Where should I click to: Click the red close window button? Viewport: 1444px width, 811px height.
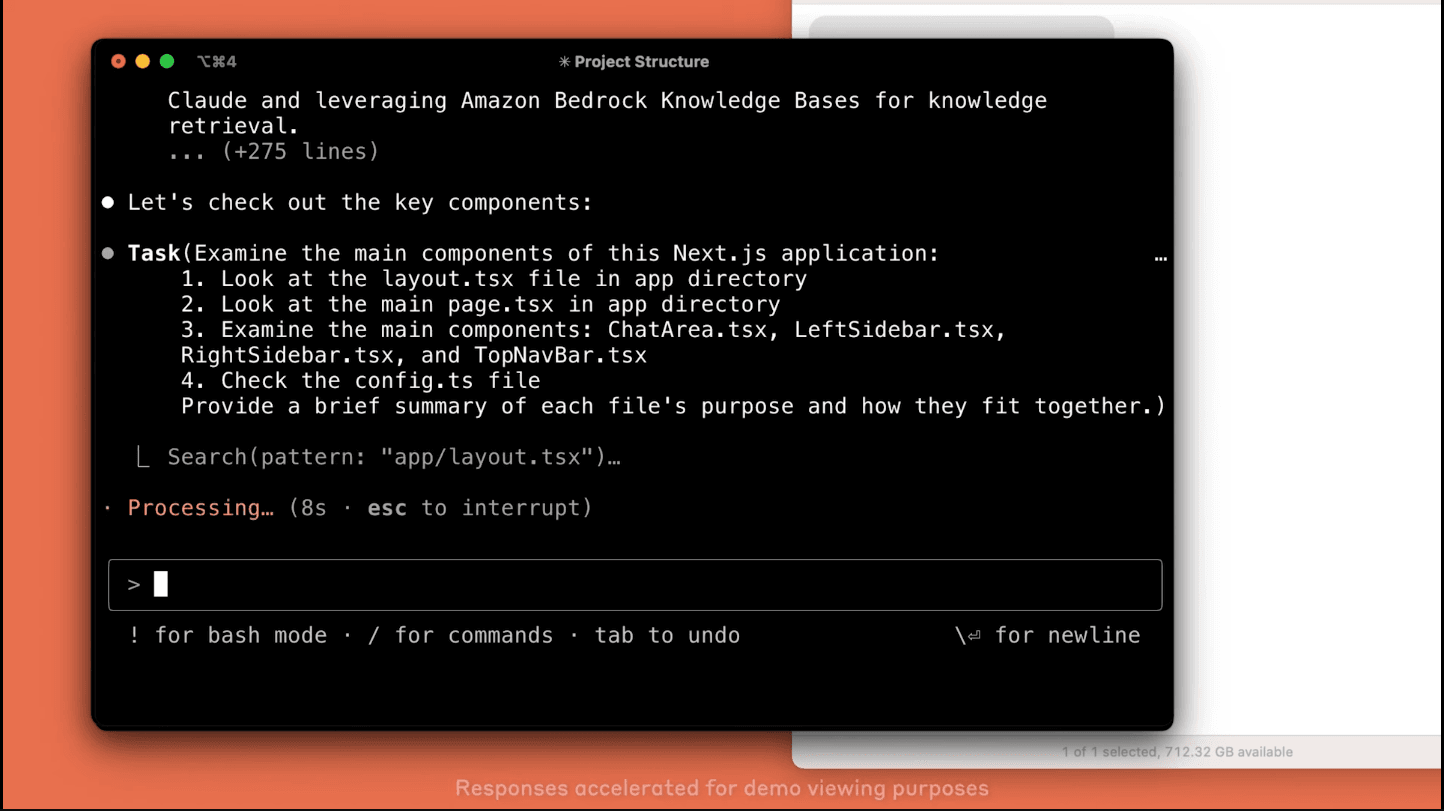click(x=118, y=62)
